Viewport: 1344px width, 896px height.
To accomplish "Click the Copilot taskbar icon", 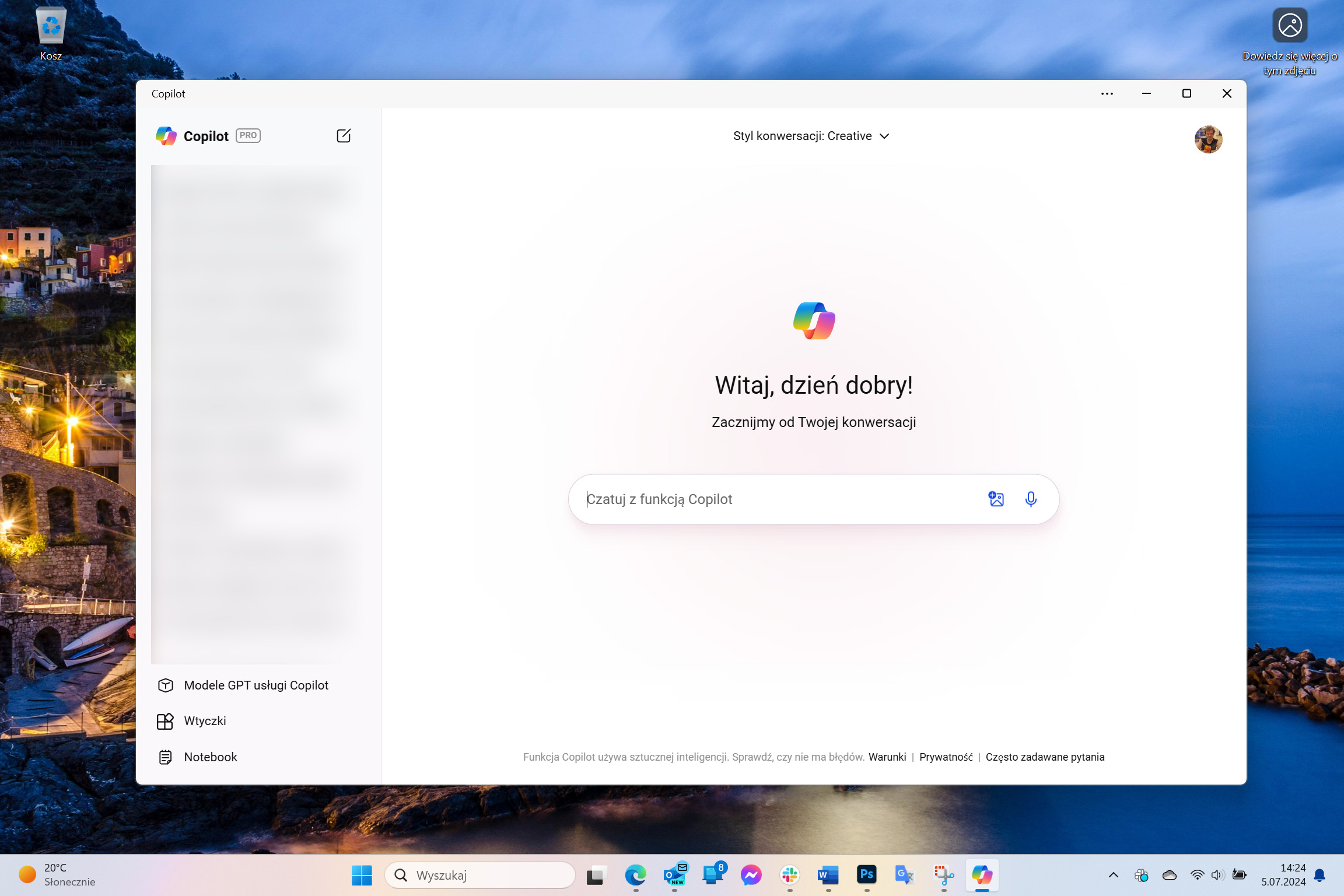I will coord(982,875).
